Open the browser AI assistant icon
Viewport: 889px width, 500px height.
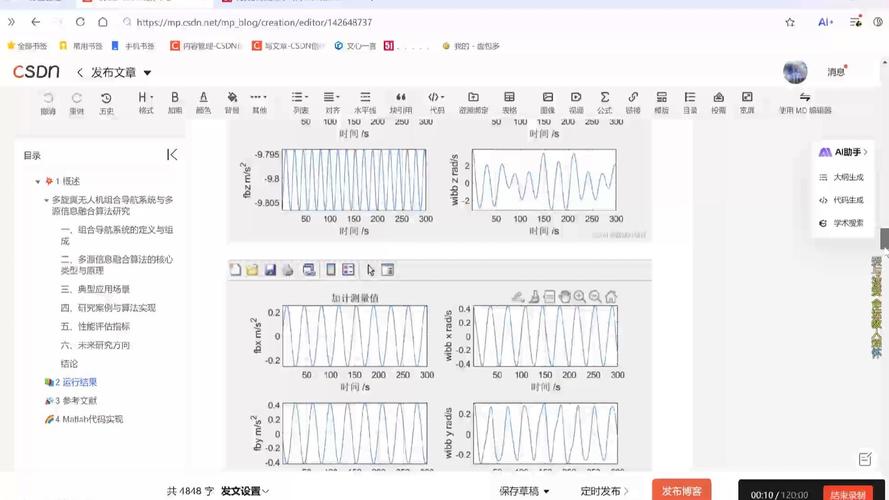tap(826, 22)
